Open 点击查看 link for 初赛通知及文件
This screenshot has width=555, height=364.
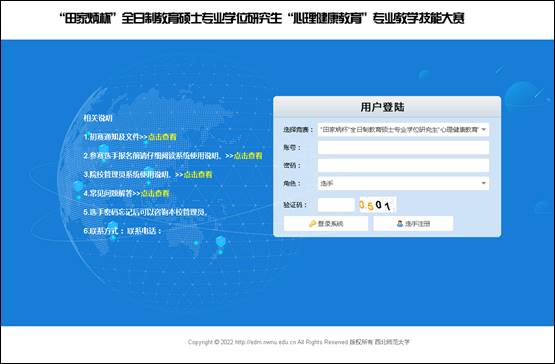162,137
